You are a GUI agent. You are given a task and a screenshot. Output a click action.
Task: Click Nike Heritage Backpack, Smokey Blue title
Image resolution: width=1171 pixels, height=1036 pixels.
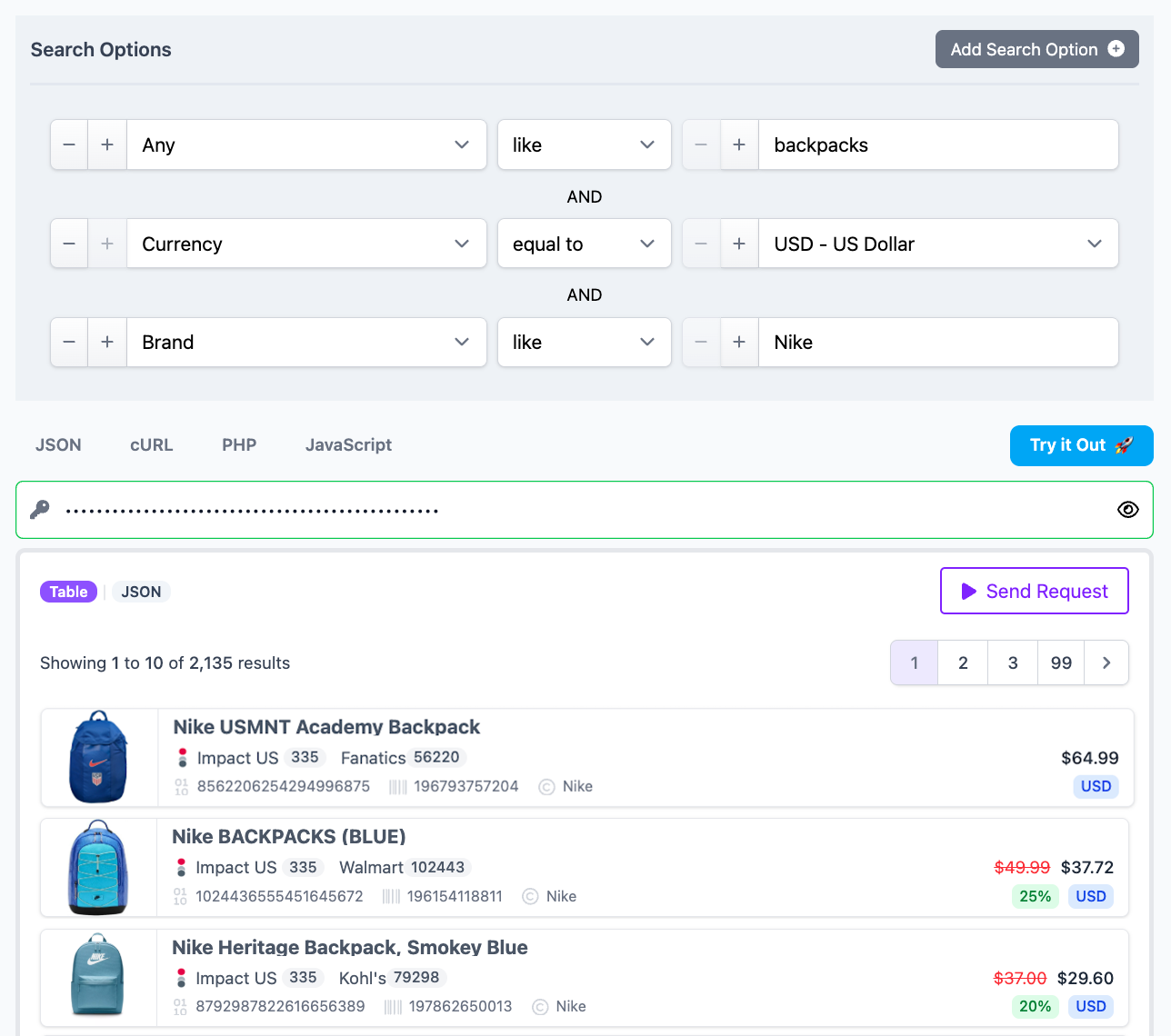point(350,947)
